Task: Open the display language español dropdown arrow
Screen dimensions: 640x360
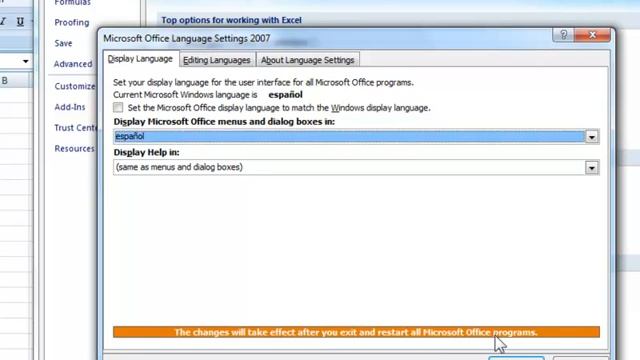Action: coord(591,137)
